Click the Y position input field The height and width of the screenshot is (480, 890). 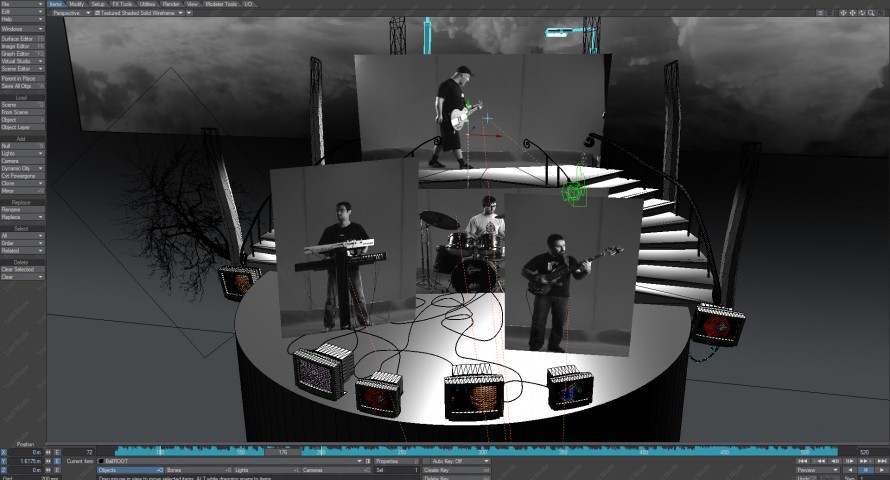click(24, 461)
